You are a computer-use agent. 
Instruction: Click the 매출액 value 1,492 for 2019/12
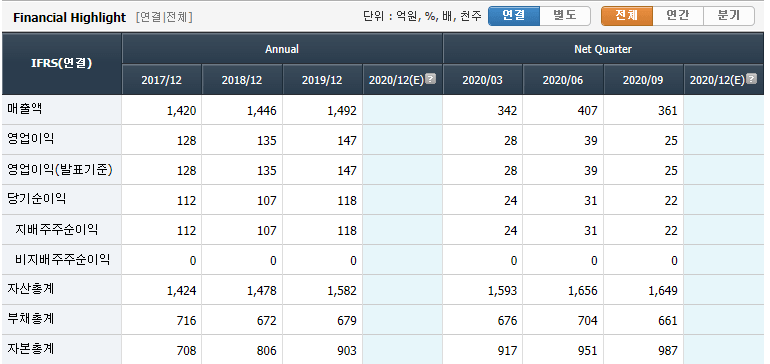342,111
